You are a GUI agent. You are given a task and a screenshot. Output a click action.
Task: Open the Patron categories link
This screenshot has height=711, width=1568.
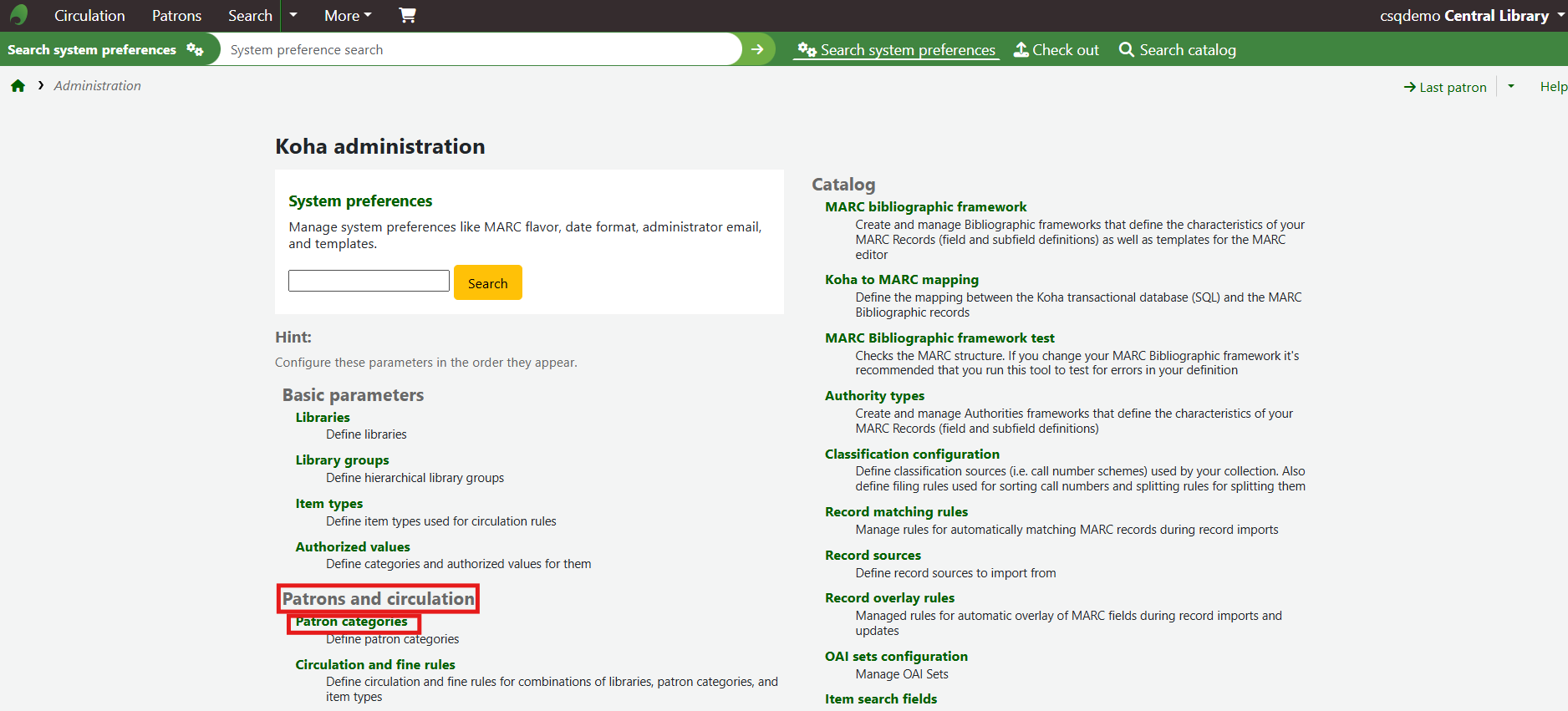[x=351, y=622]
